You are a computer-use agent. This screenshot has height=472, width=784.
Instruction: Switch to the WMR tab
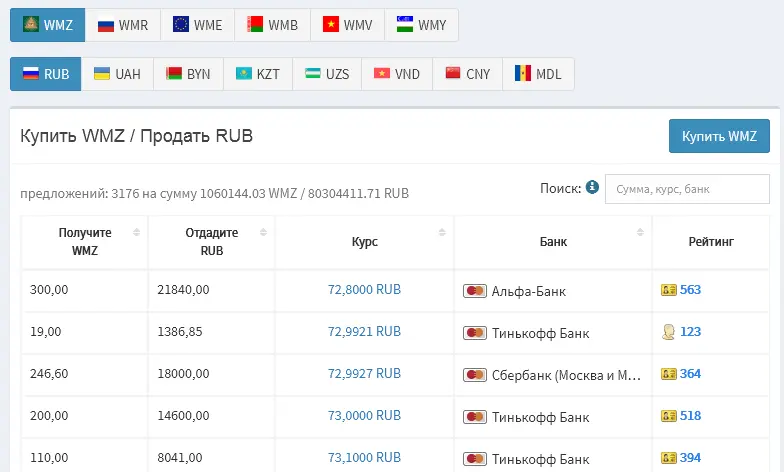[123, 25]
